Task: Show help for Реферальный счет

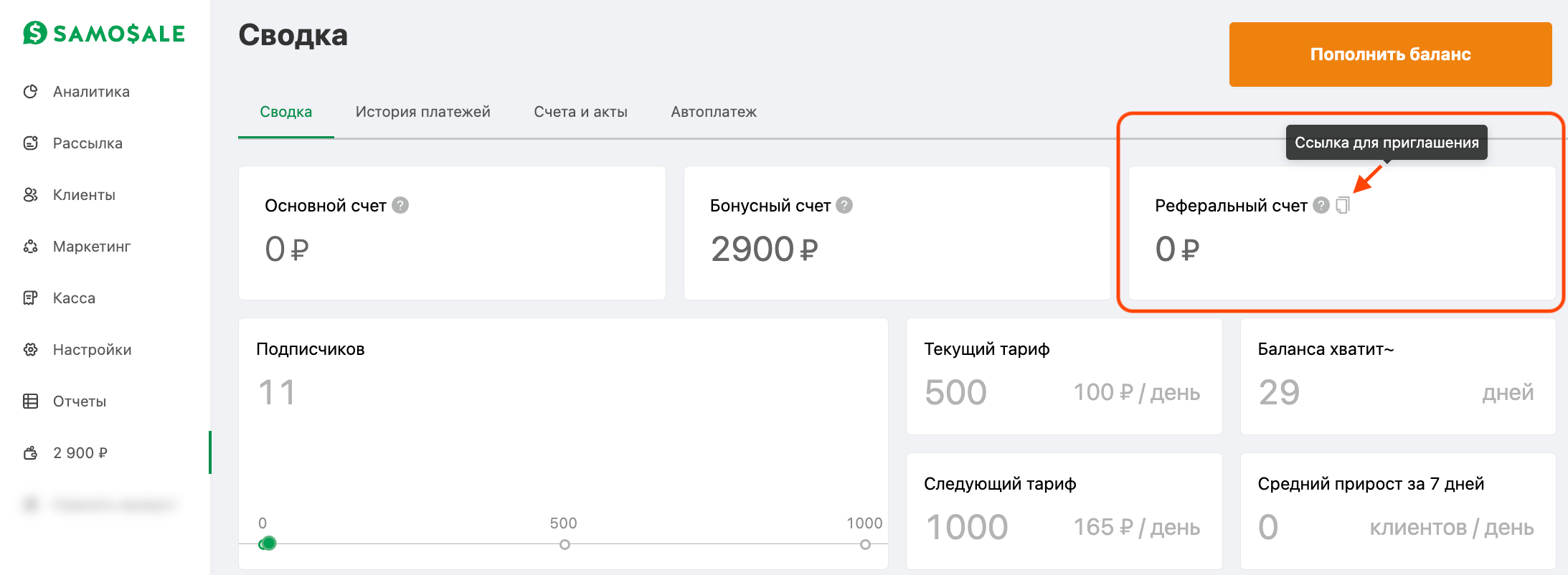Action: coord(1321,205)
